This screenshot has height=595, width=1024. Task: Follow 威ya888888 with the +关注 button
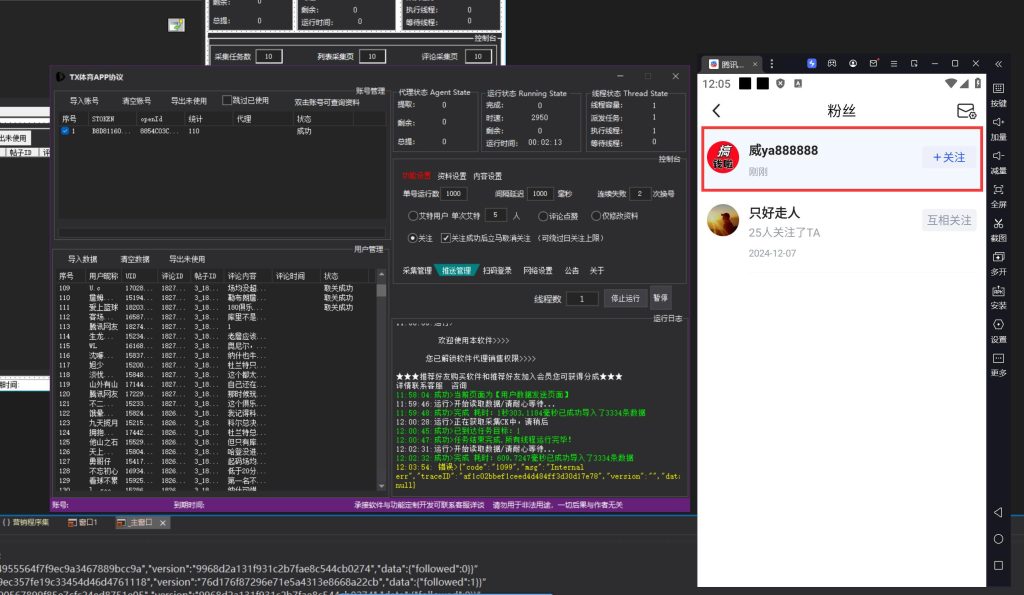pyautogui.click(x=948, y=157)
